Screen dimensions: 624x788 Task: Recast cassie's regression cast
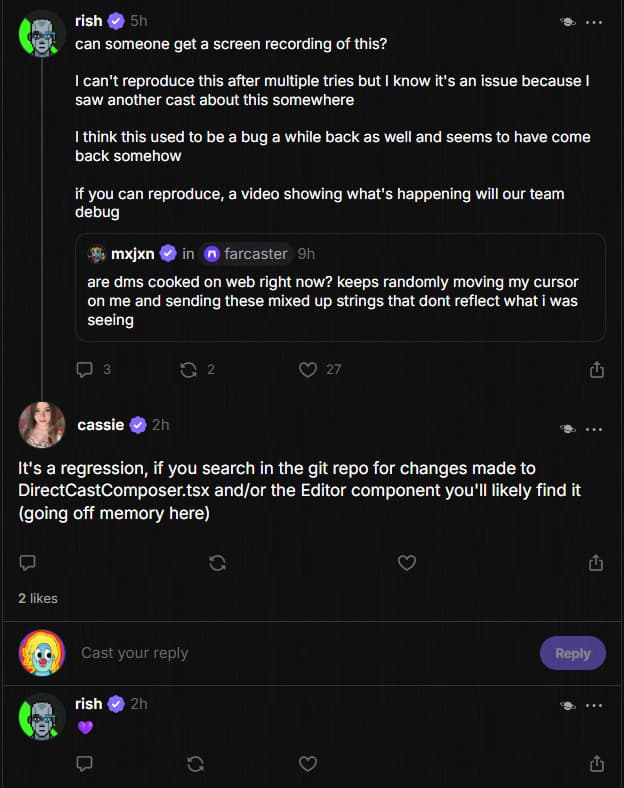click(x=217, y=563)
